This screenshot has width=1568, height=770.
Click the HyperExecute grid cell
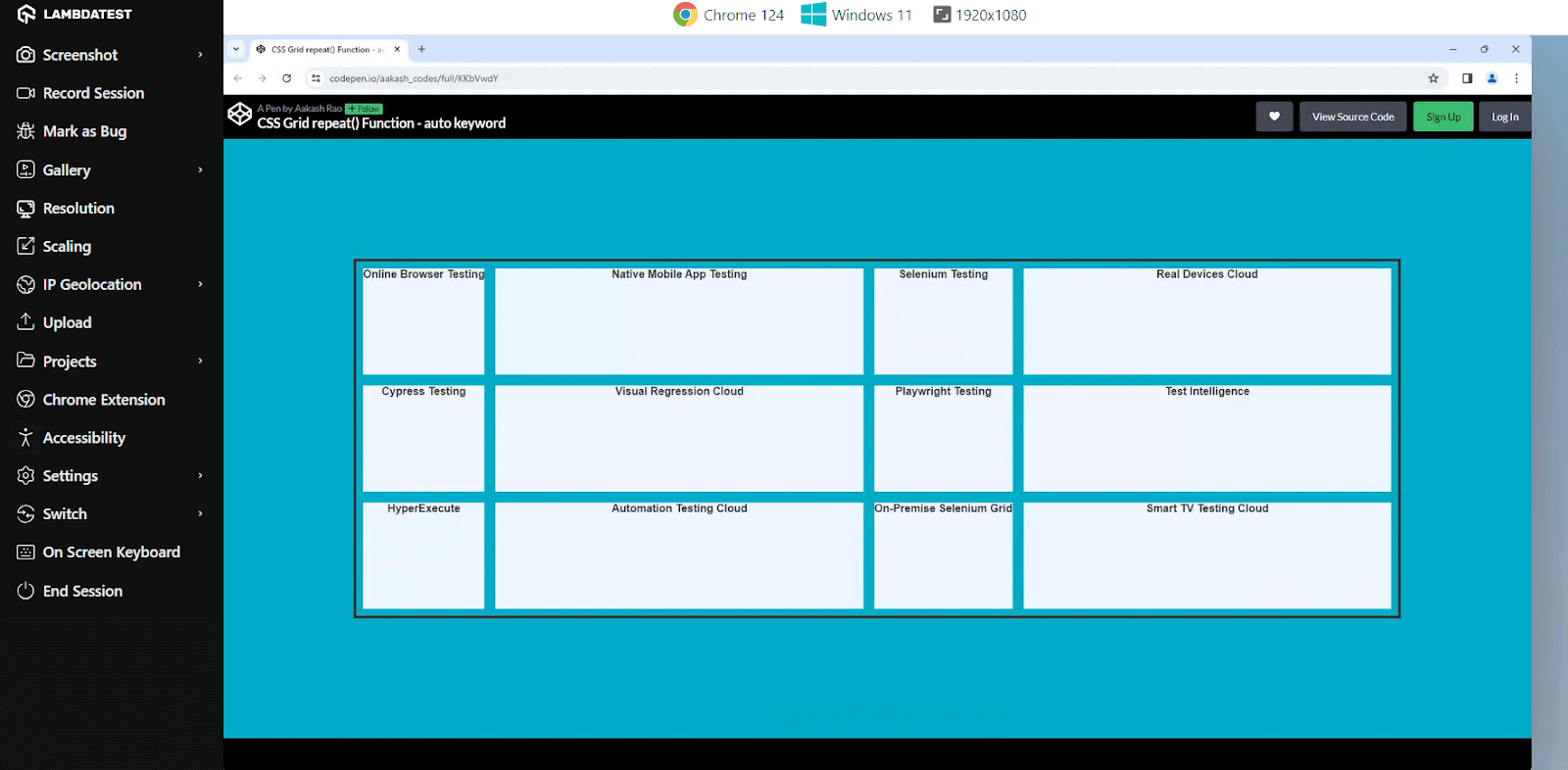point(423,555)
